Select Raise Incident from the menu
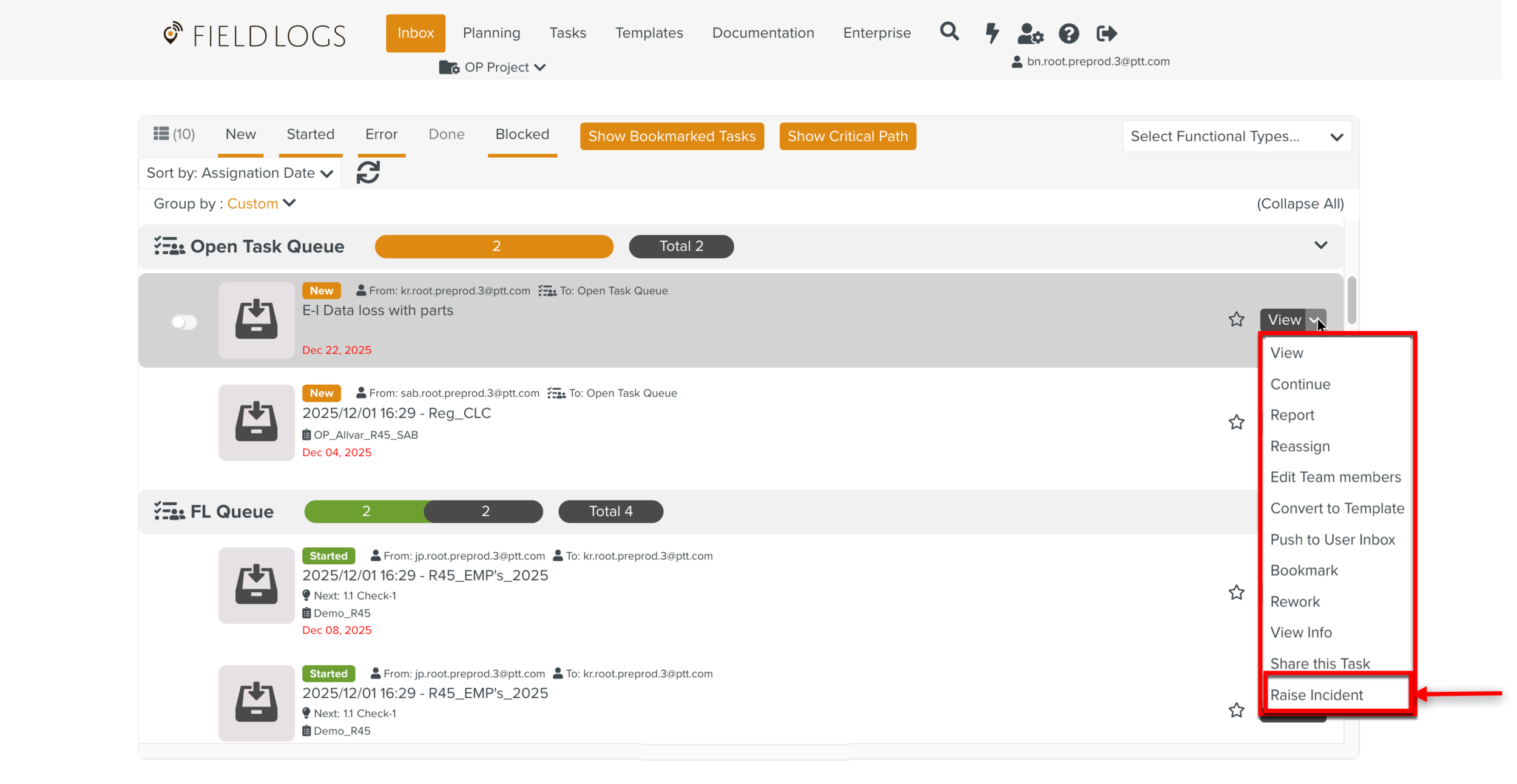 coord(1316,695)
